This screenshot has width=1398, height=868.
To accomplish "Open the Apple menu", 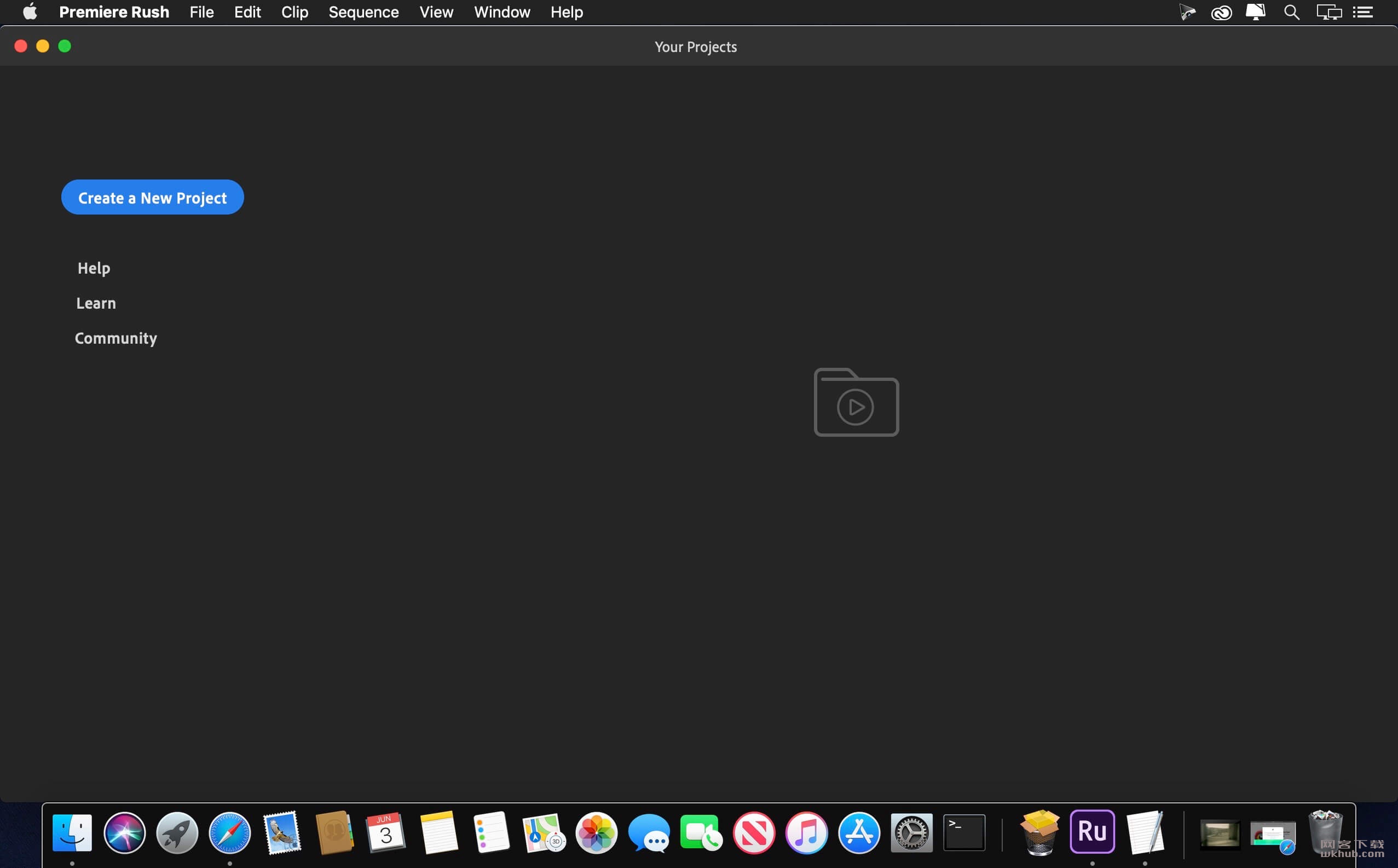I will pyautogui.click(x=30, y=11).
